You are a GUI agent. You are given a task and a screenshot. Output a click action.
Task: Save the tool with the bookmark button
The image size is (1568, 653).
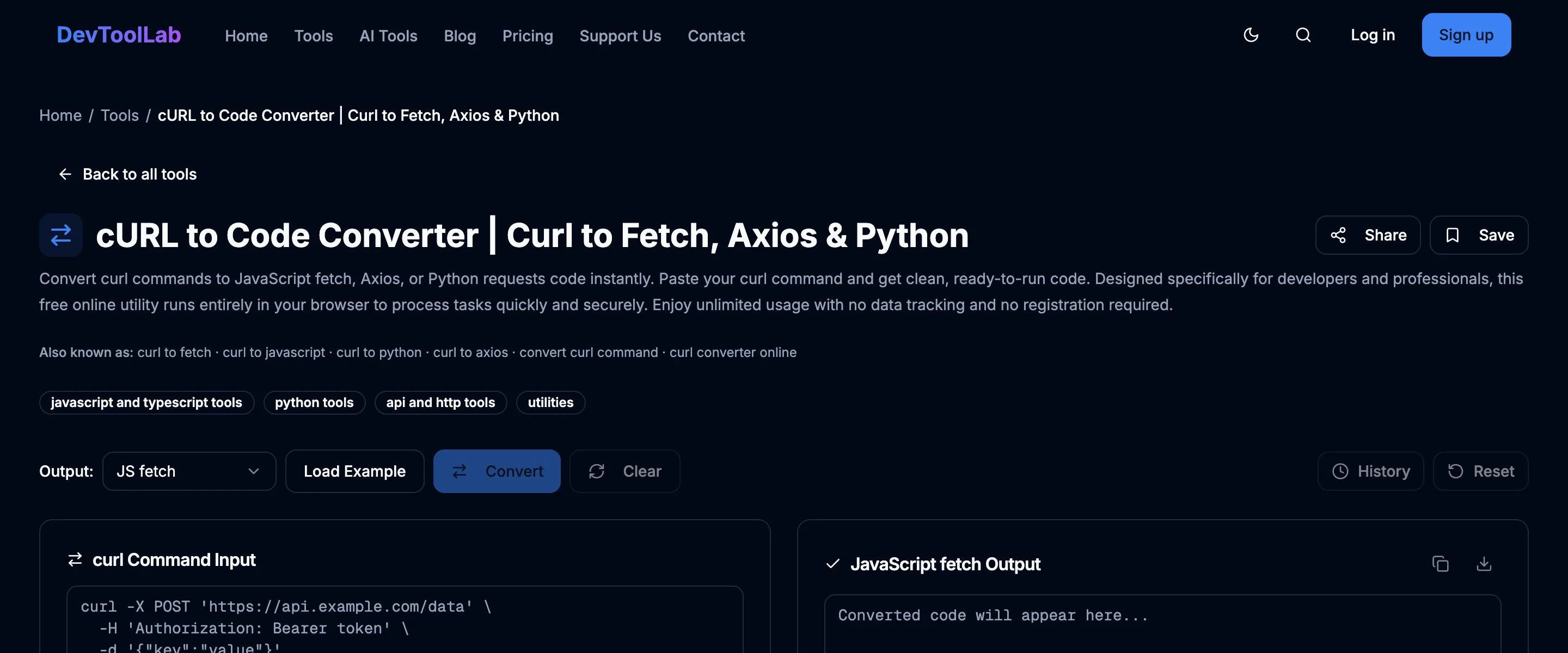tap(1479, 235)
